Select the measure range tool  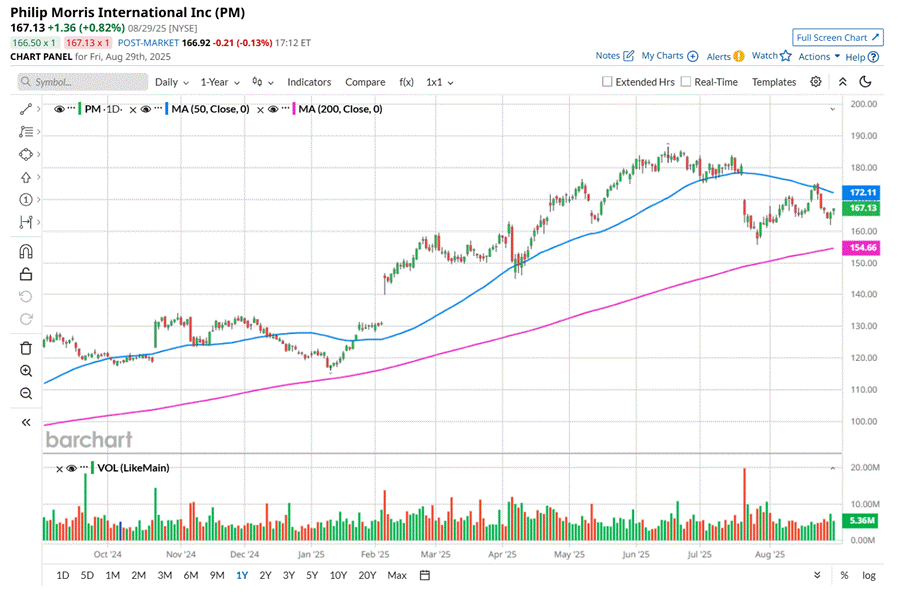click(25, 222)
